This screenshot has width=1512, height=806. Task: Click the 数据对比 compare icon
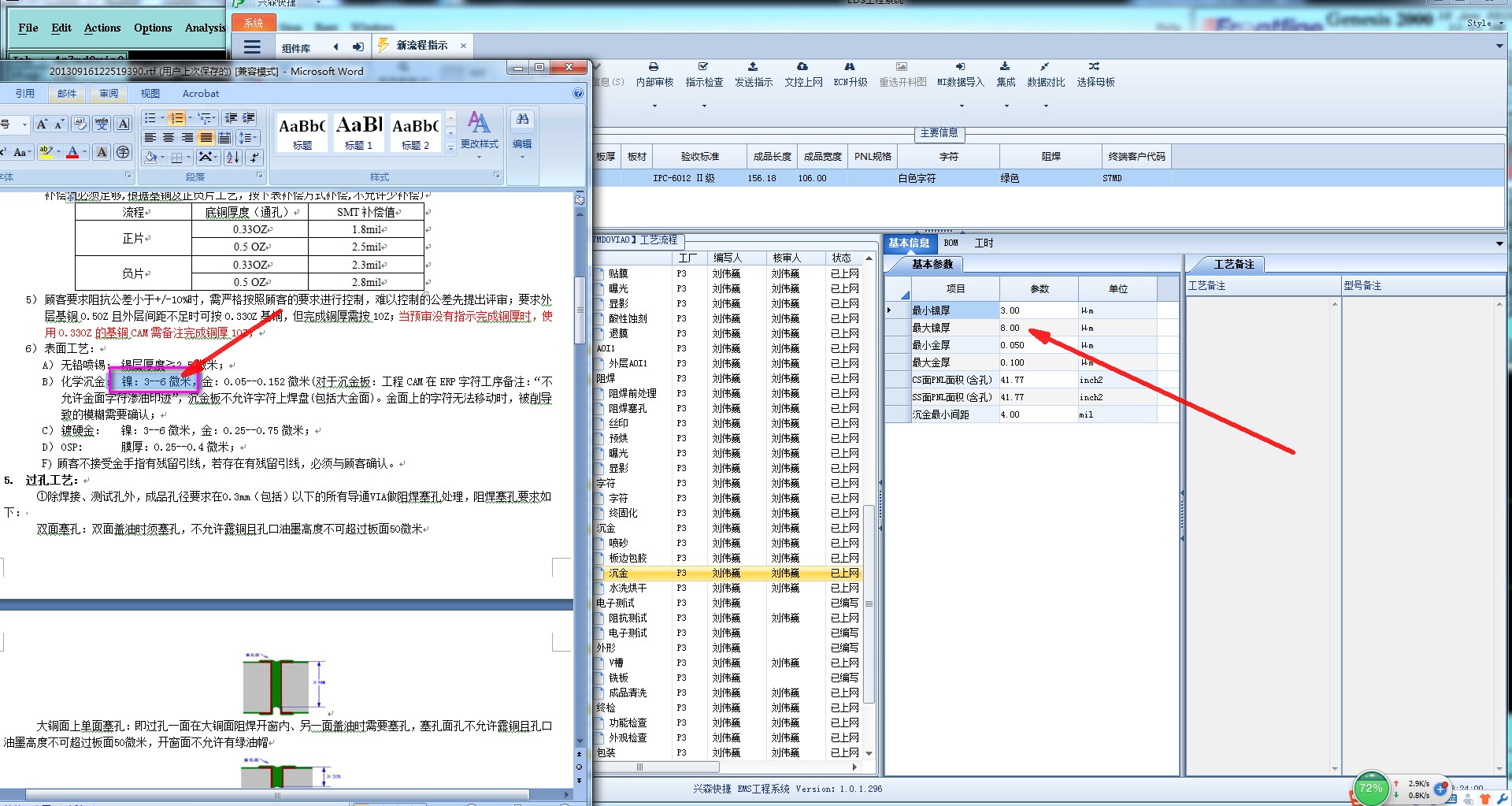[x=1045, y=67]
